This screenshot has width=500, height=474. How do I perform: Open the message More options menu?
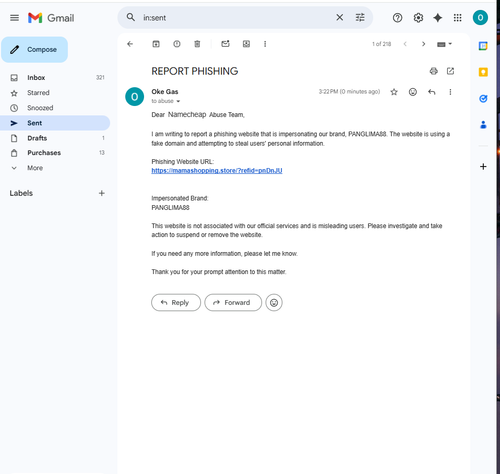(x=450, y=92)
